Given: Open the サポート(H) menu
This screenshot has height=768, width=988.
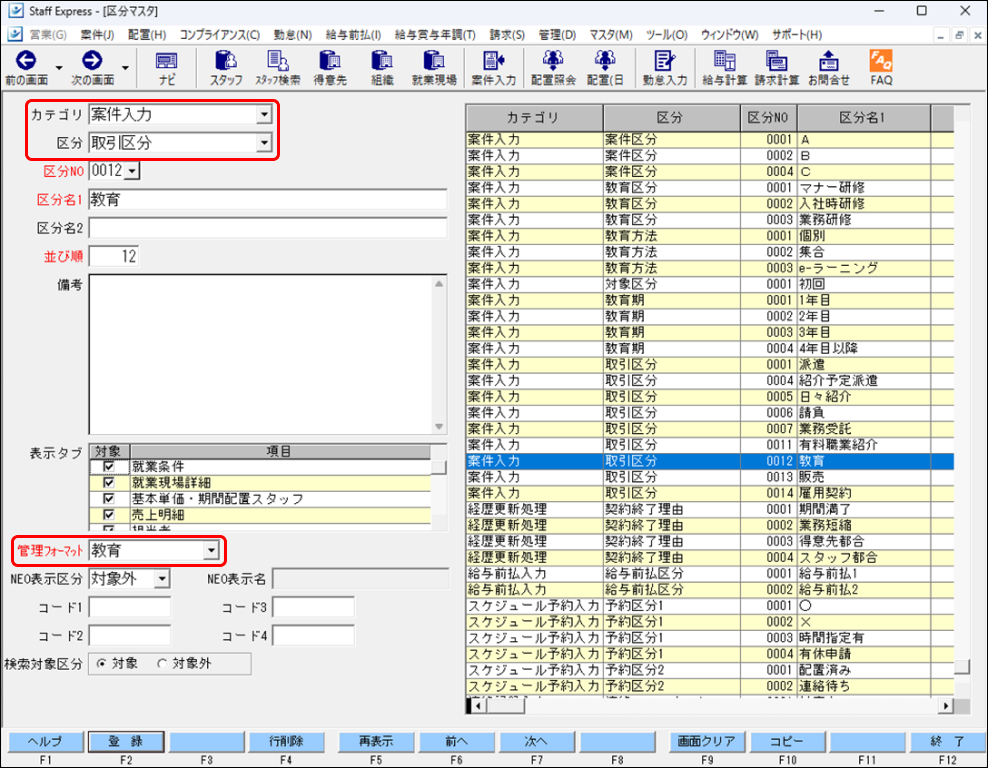Looking at the screenshot, I should point(797,35).
